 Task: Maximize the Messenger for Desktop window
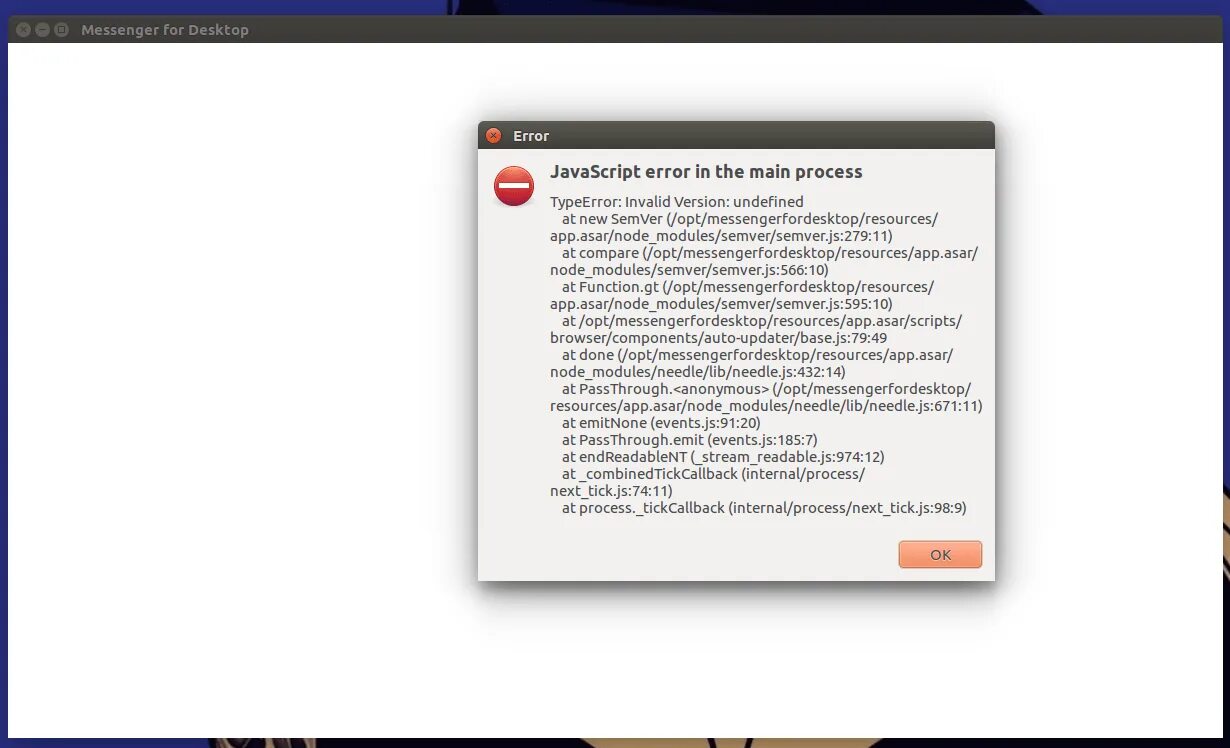point(61,30)
